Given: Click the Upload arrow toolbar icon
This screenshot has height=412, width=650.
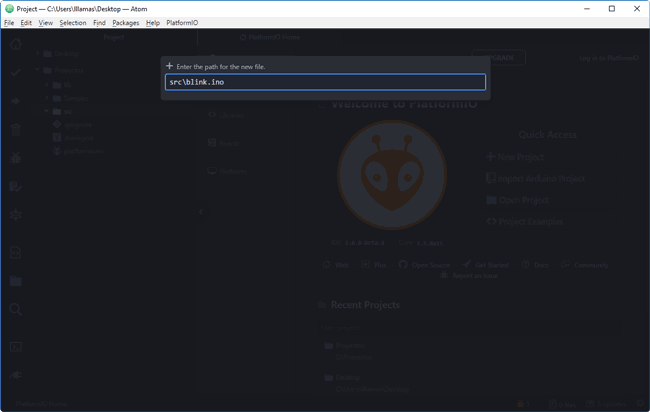Looking at the screenshot, I should tap(16, 101).
